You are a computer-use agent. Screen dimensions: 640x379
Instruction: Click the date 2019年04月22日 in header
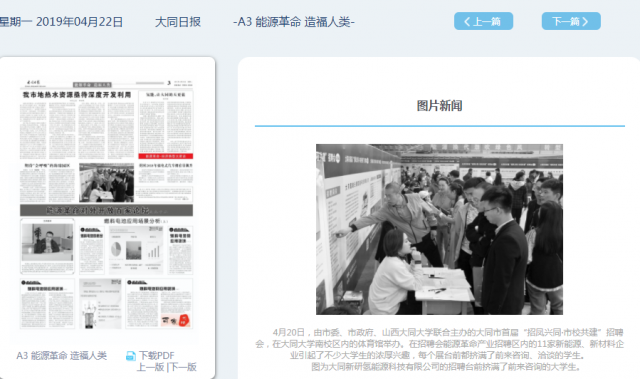click(x=79, y=22)
